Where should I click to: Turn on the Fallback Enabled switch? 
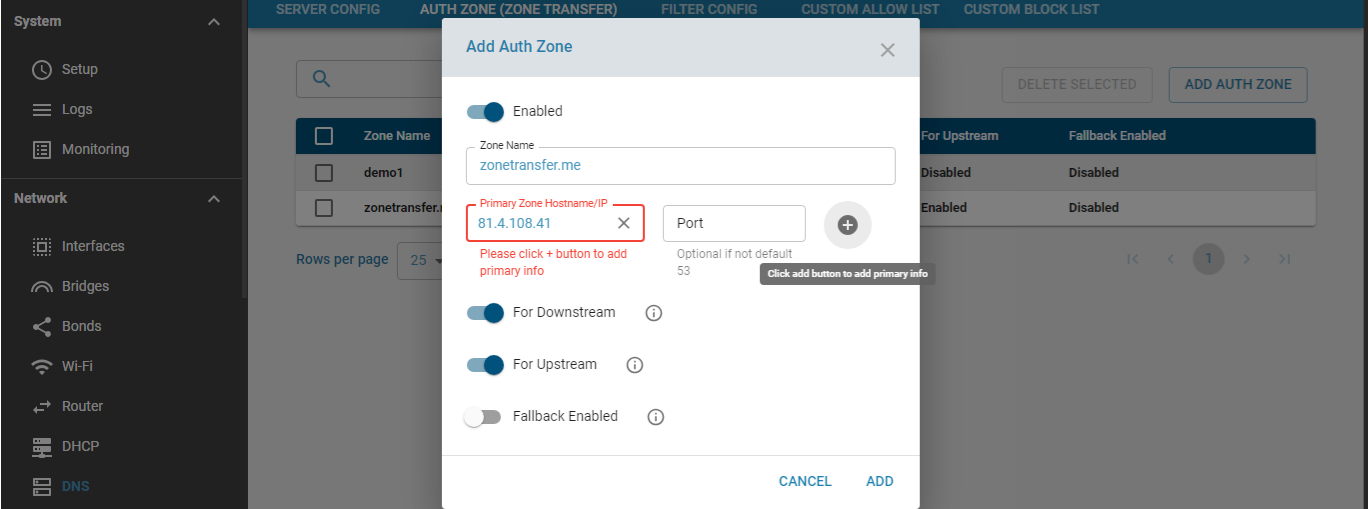point(483,417)
